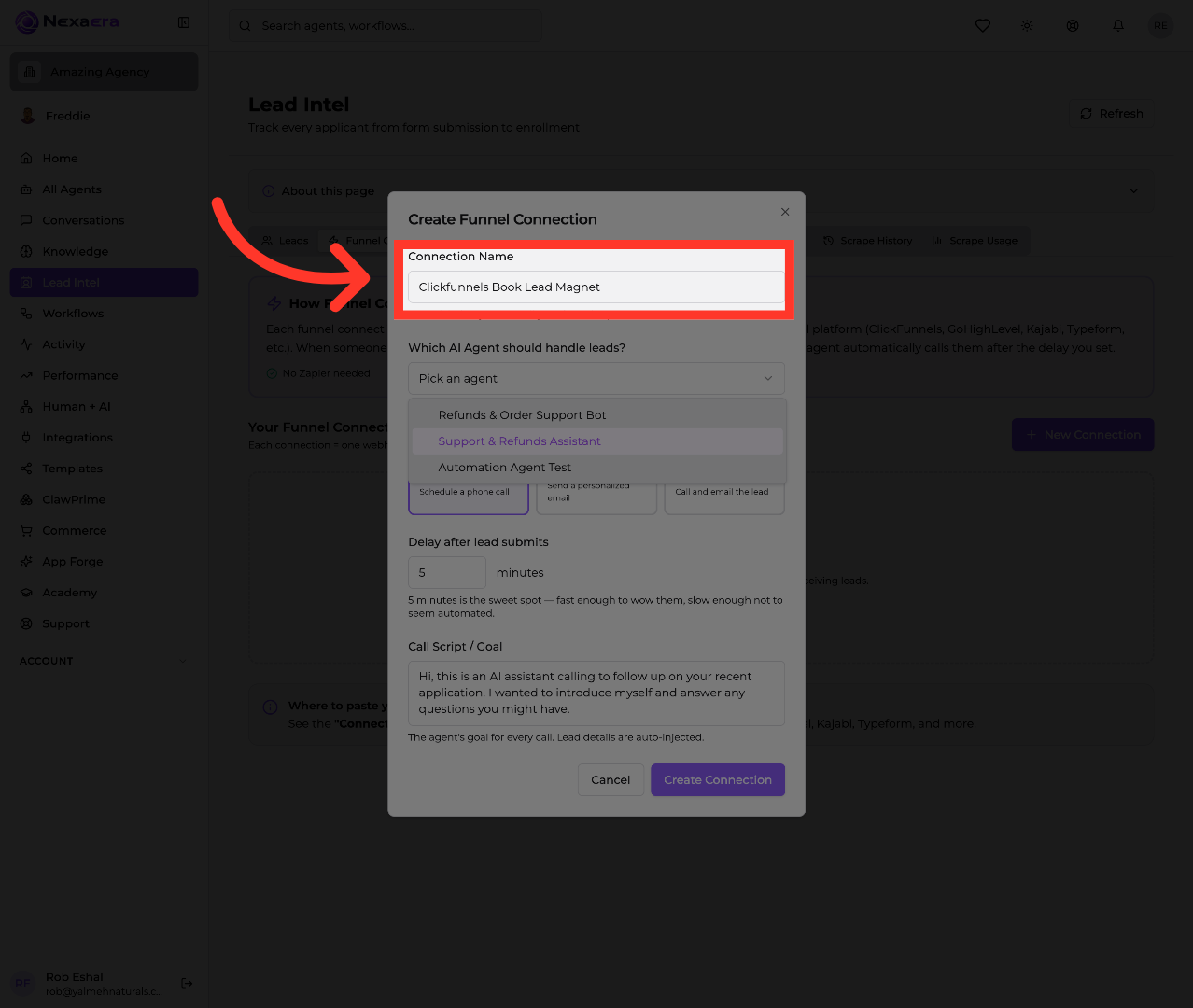Click the Performance trend icon
The width and height of the screenshot is (1193, 1008).
click(x=26, y=375)
